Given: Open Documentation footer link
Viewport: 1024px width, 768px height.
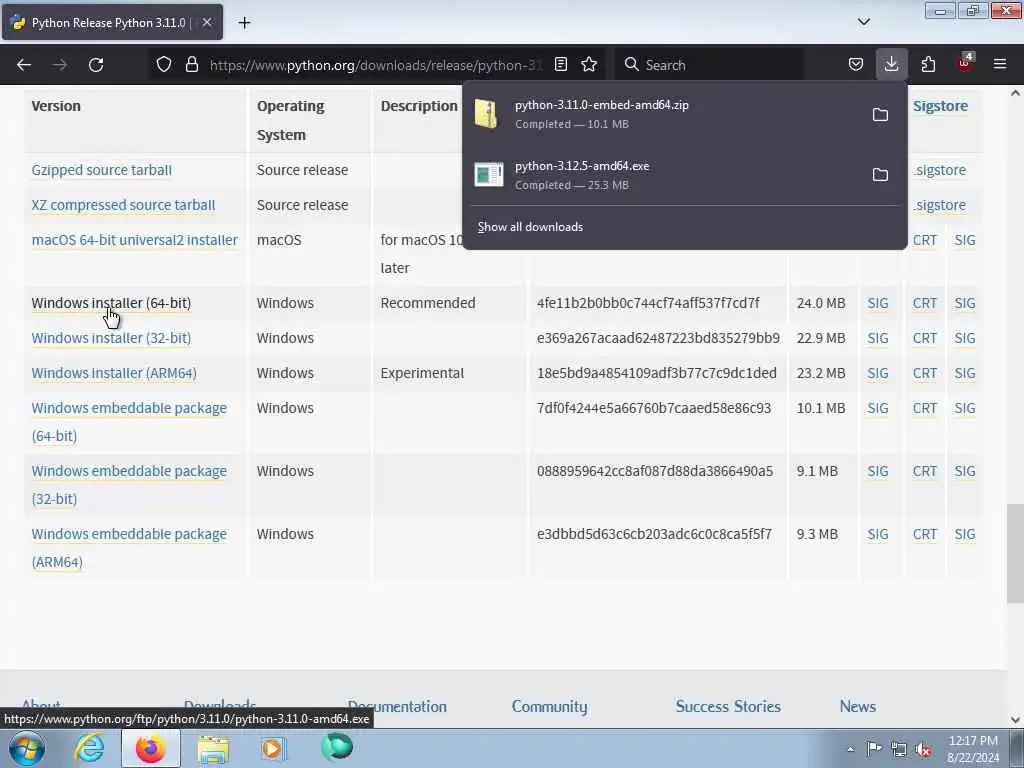Looking at the screenshot, I should [397, 707].
